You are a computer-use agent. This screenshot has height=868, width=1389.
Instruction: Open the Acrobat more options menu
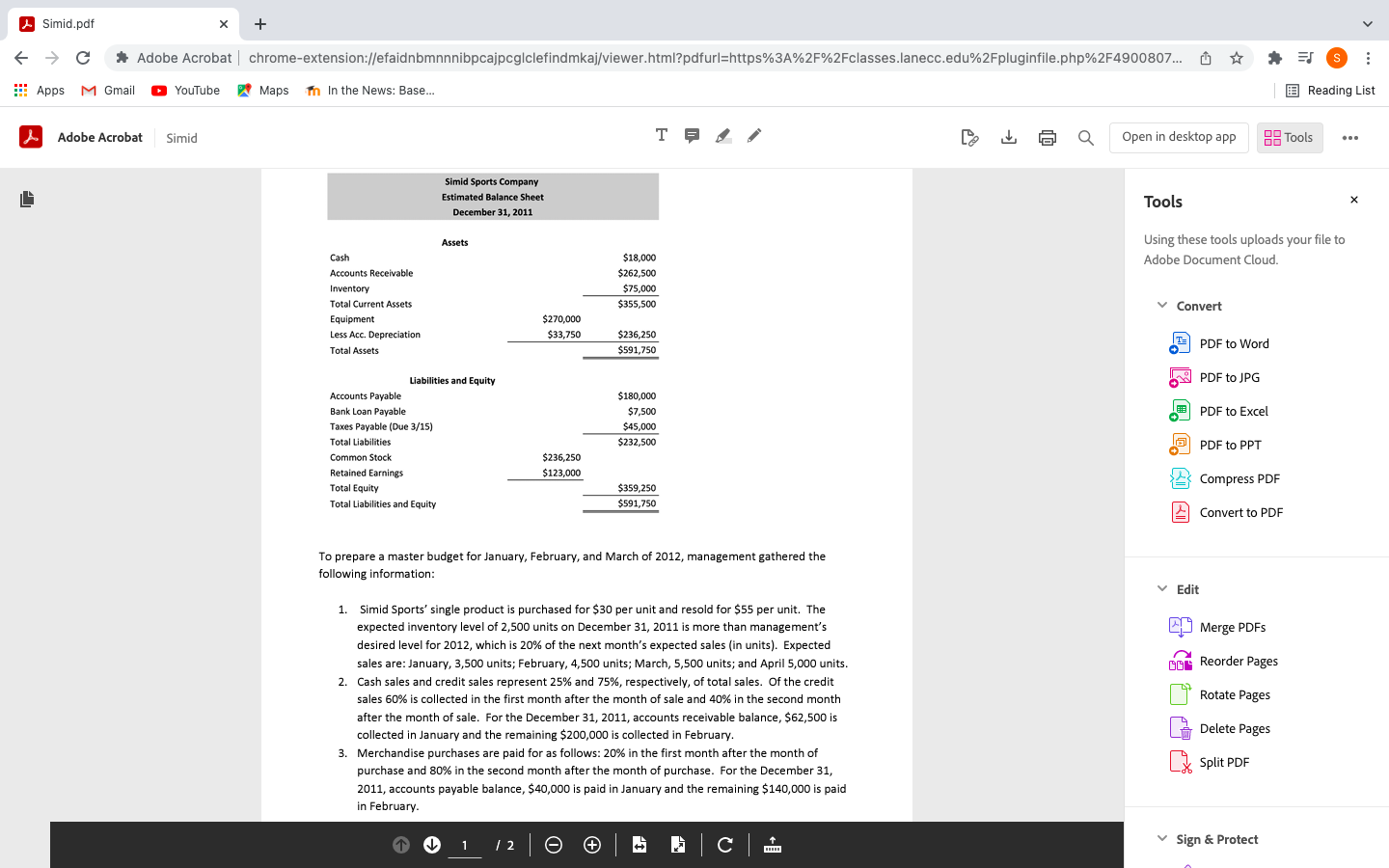coord(1350,137)
